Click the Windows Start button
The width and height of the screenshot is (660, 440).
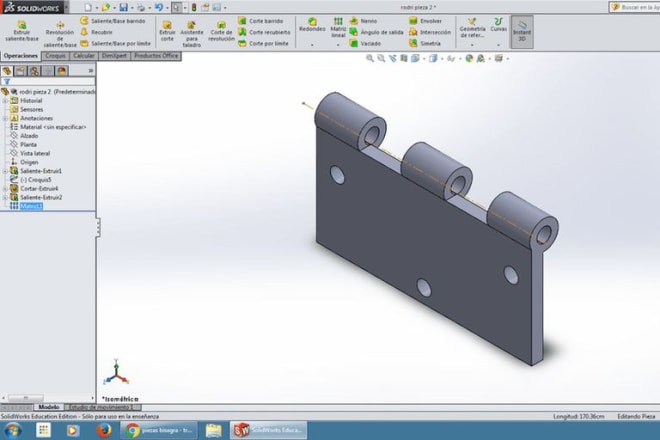(13, 430)
